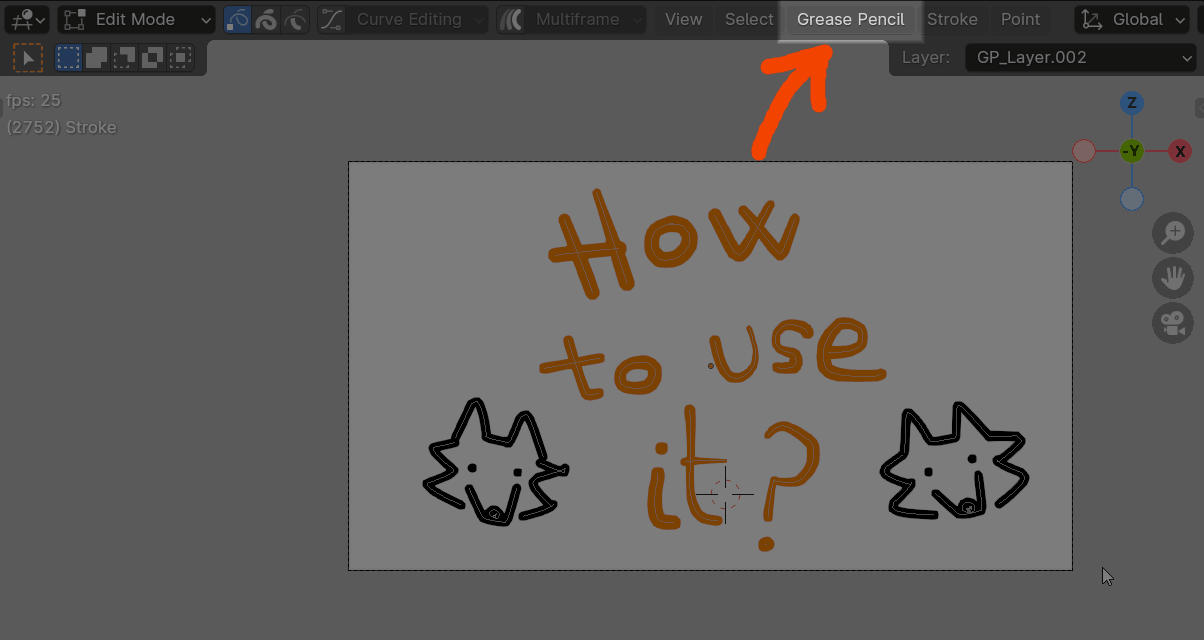Open the Edit Mode selector dropdown
Viewport: 1204px width, 640px height.
(x=136, y=19)
